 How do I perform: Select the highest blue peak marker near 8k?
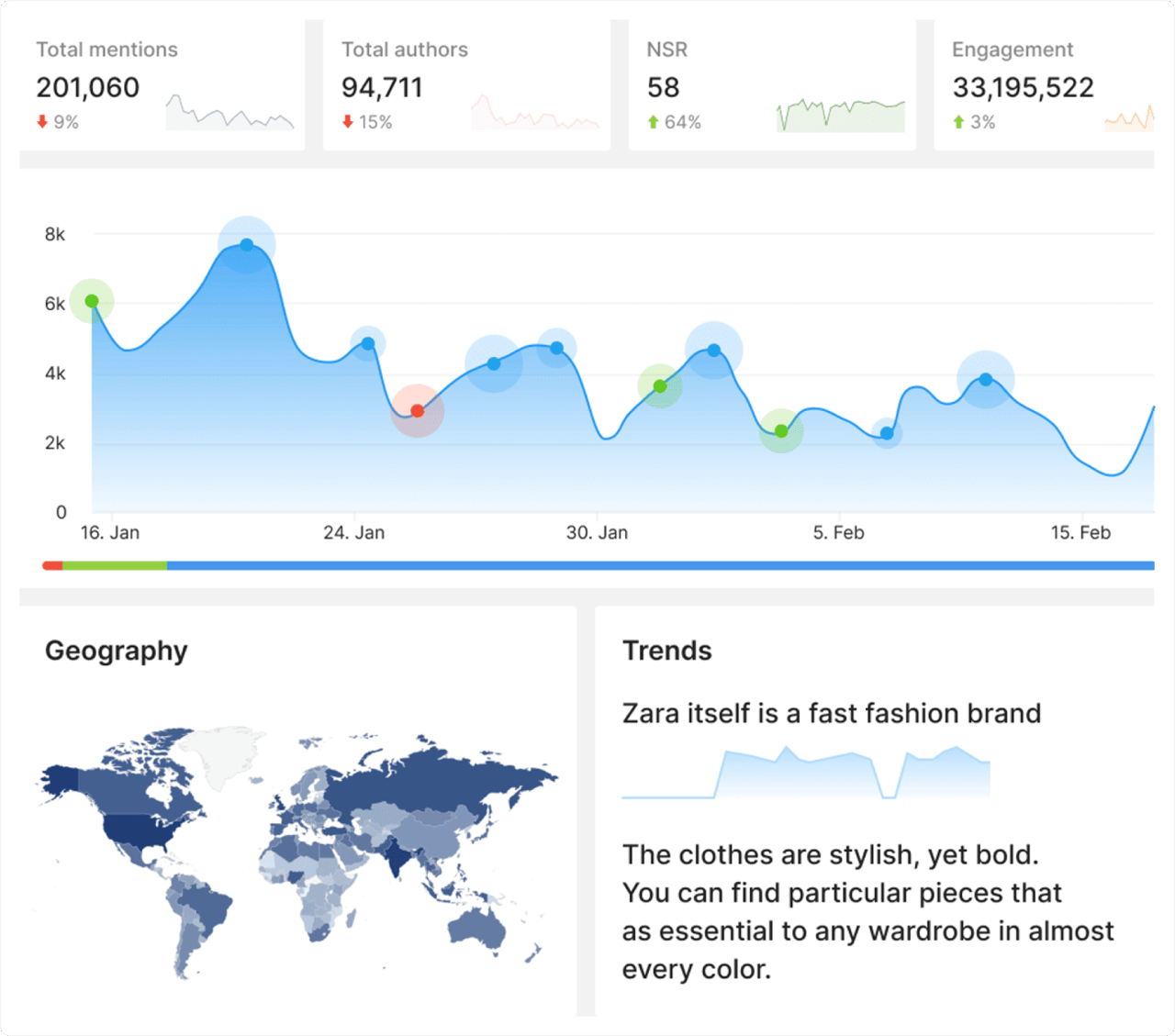pyautogui.click(x=247, y=245)
